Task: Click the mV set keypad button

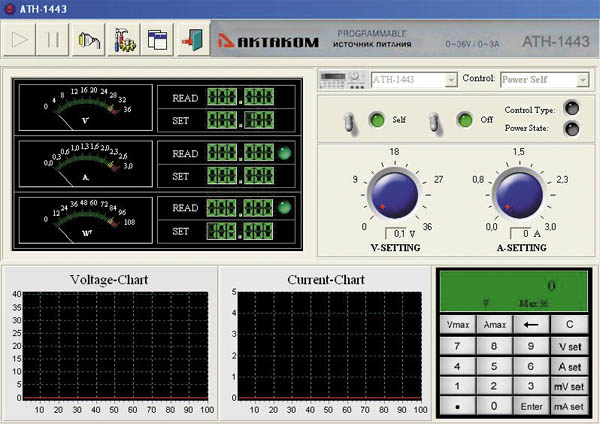Action: (x=569, y=387)
